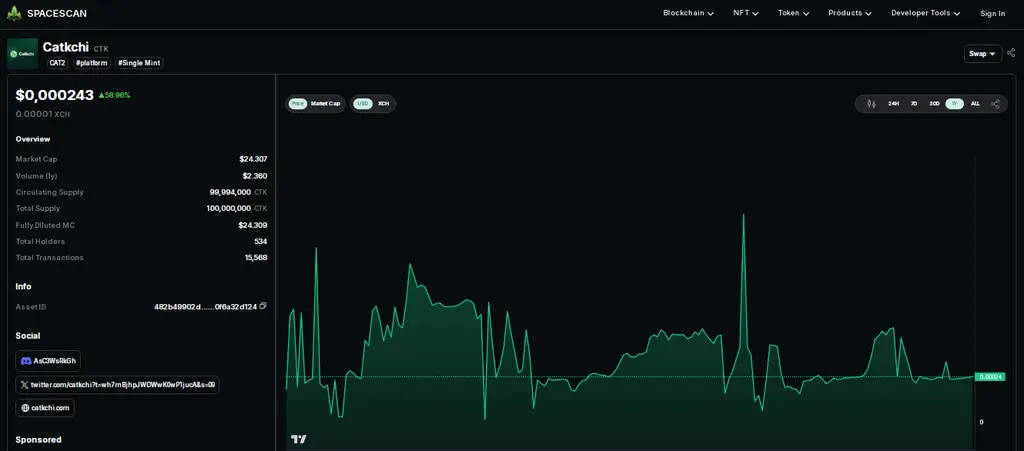Click the Catkchi token title

tap(67, 47)
